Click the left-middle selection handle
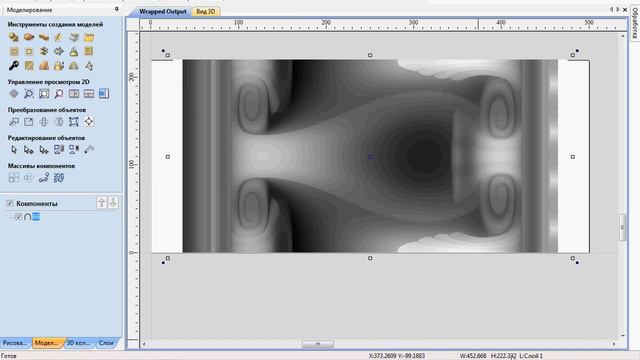Image resolution: width=640 pixels, height=360 pixels. 168,157
